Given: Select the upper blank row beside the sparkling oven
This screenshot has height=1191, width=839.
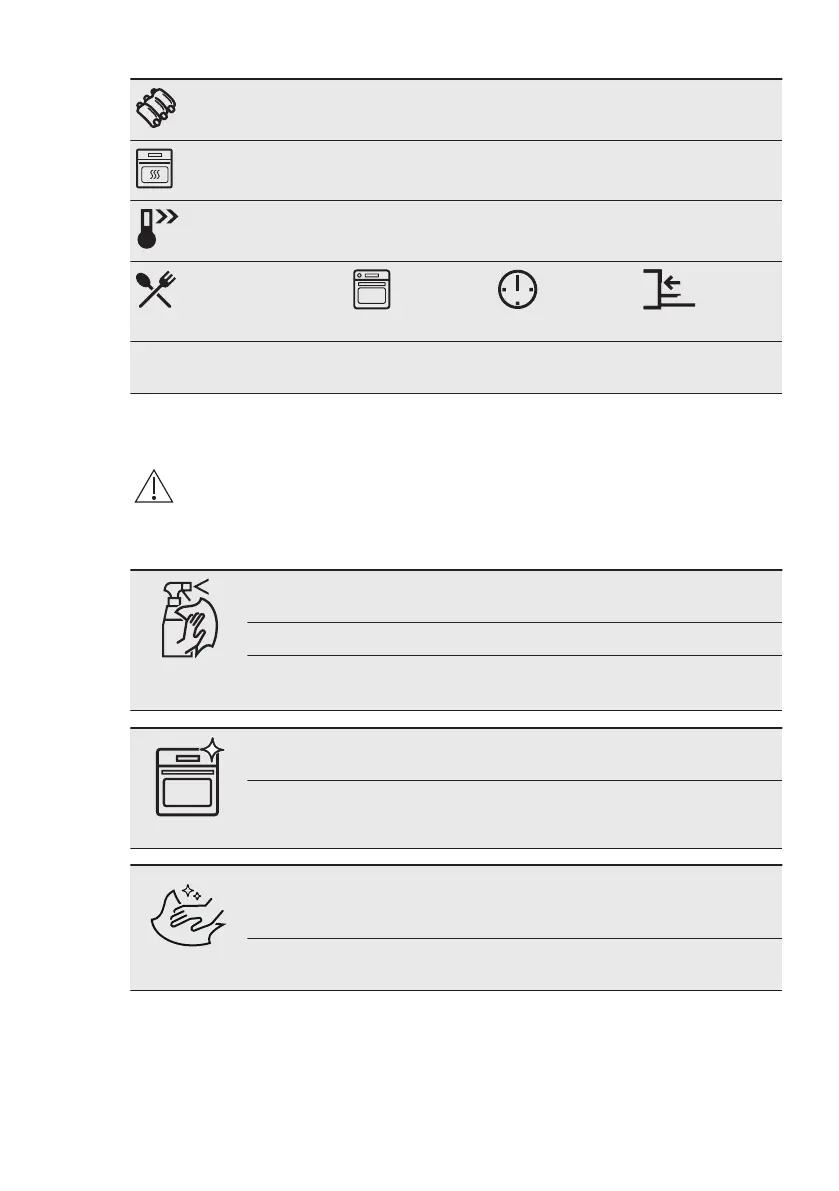Looking at the screenshot, I should coord(514,755).
